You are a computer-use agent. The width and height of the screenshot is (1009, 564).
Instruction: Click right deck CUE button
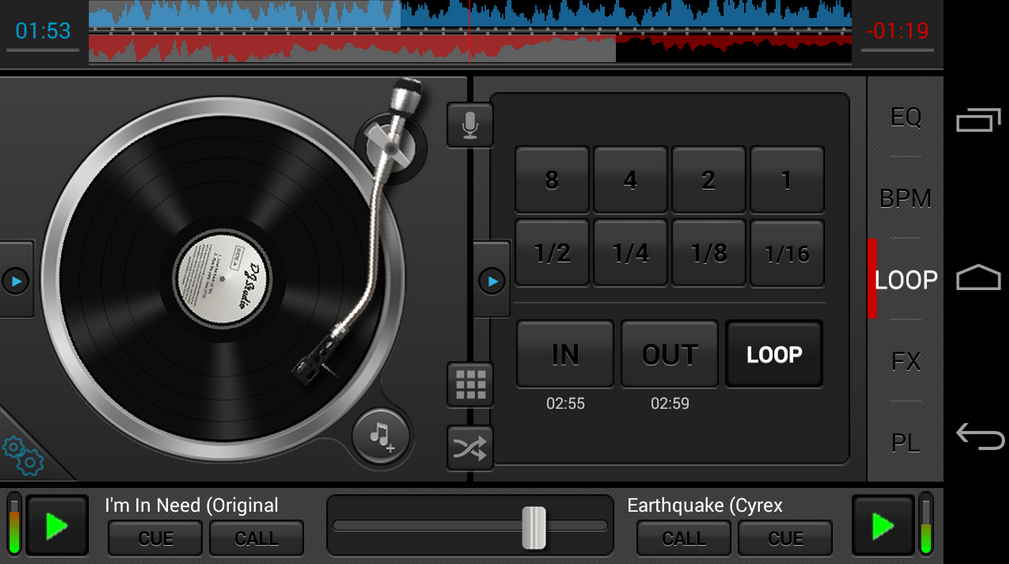point(785,538)
